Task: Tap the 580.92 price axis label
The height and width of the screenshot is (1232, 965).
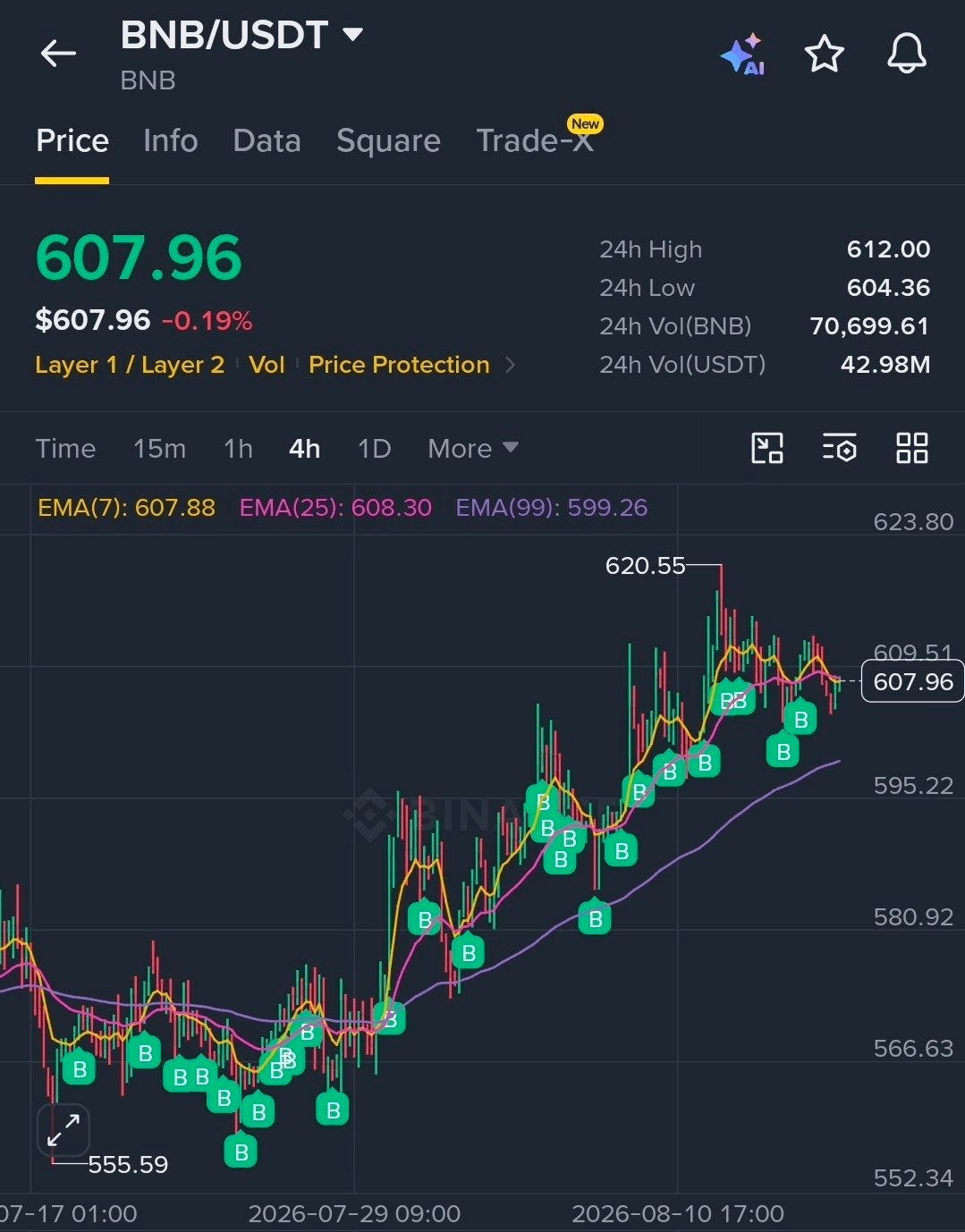Action: (913, 916)
